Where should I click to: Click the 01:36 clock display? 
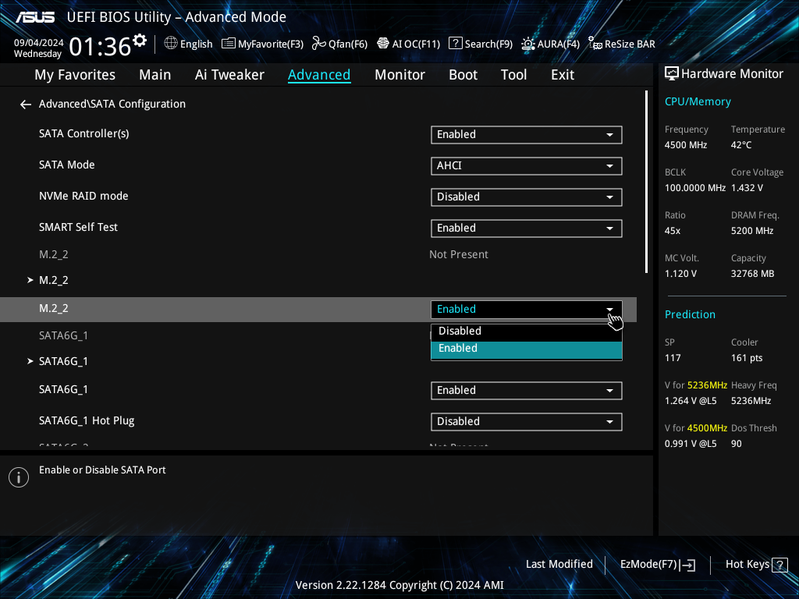pyautogui.click(x=100, y=47)
